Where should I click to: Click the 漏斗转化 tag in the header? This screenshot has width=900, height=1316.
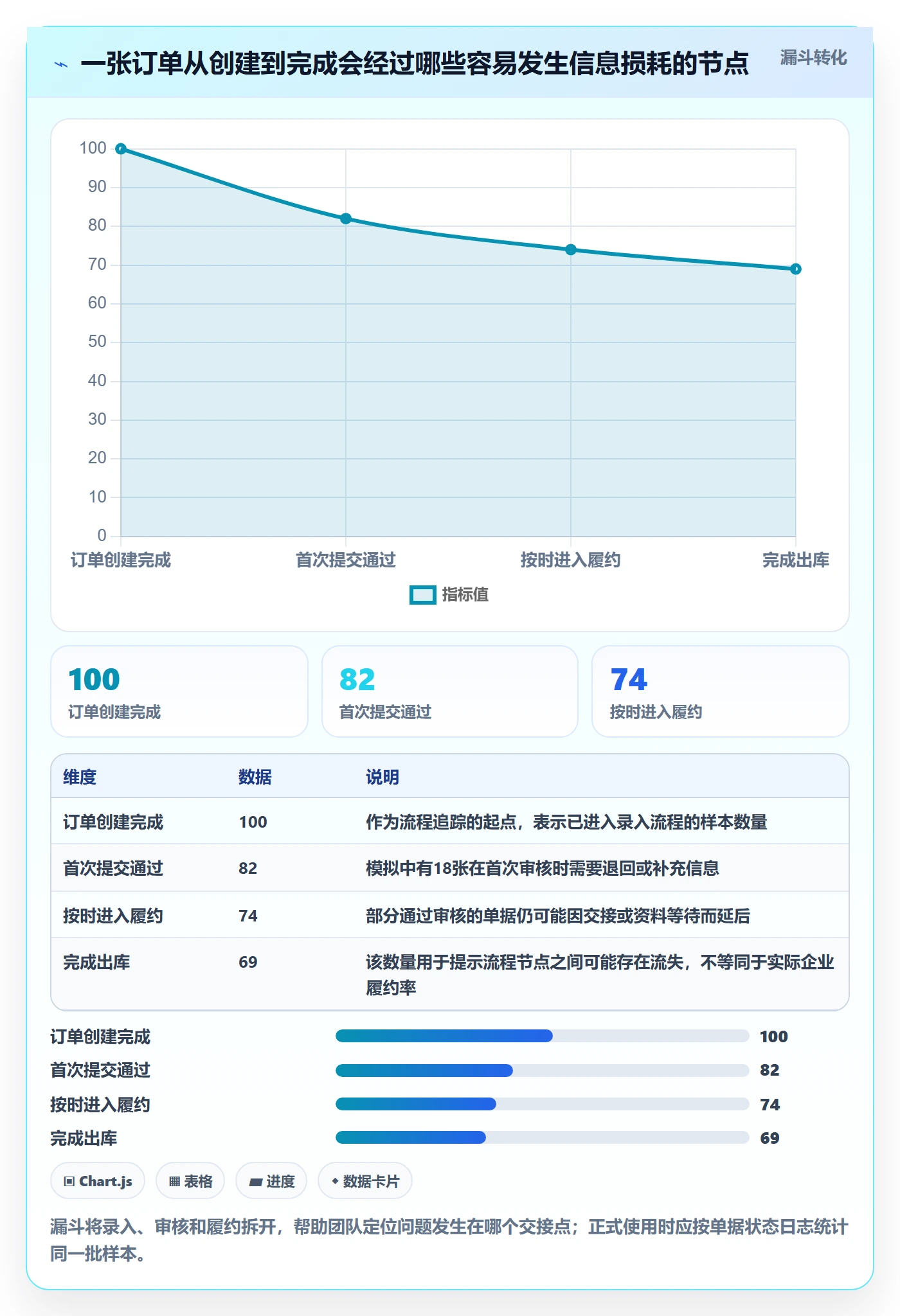(813, 58)
